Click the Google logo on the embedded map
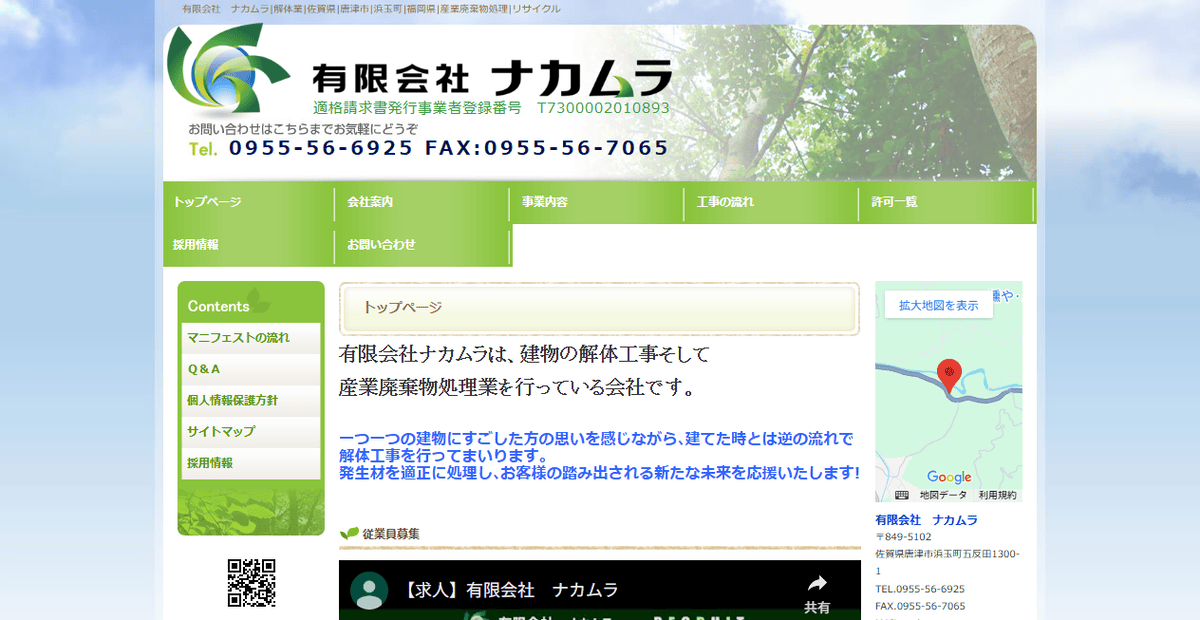The width and height of the screenshot is (1200, 620). [950, 477]
